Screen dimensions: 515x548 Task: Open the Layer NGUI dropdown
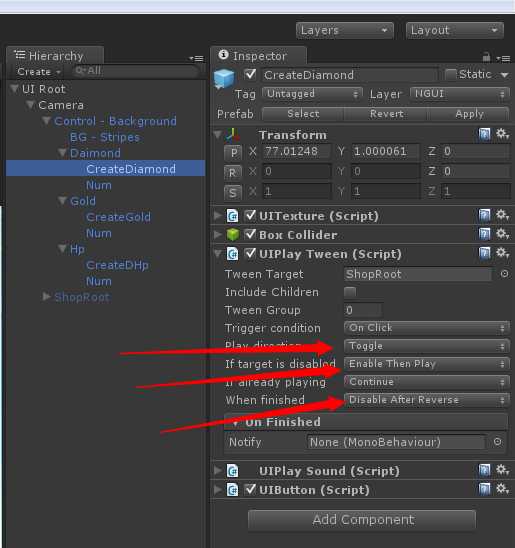459,94
